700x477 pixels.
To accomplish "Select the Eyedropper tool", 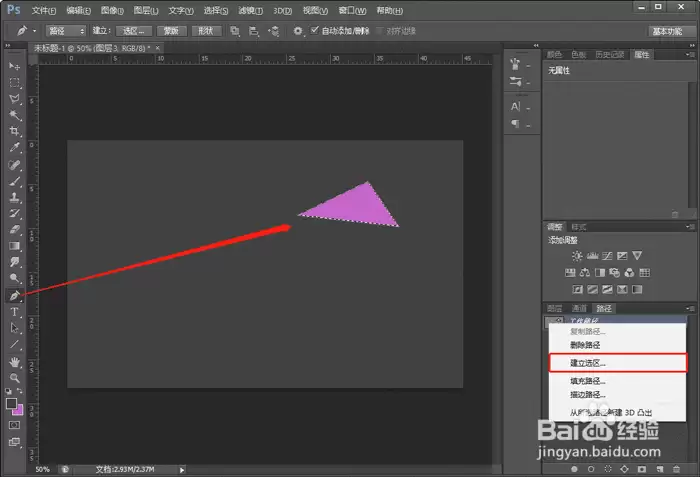I will (x=14, y=147).
